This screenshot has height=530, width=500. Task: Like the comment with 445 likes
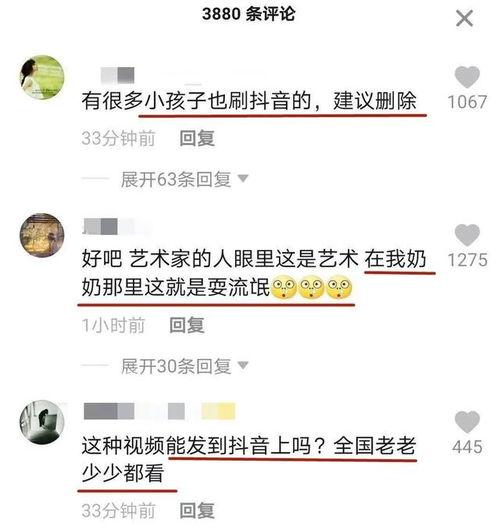(x=467, y=422)
